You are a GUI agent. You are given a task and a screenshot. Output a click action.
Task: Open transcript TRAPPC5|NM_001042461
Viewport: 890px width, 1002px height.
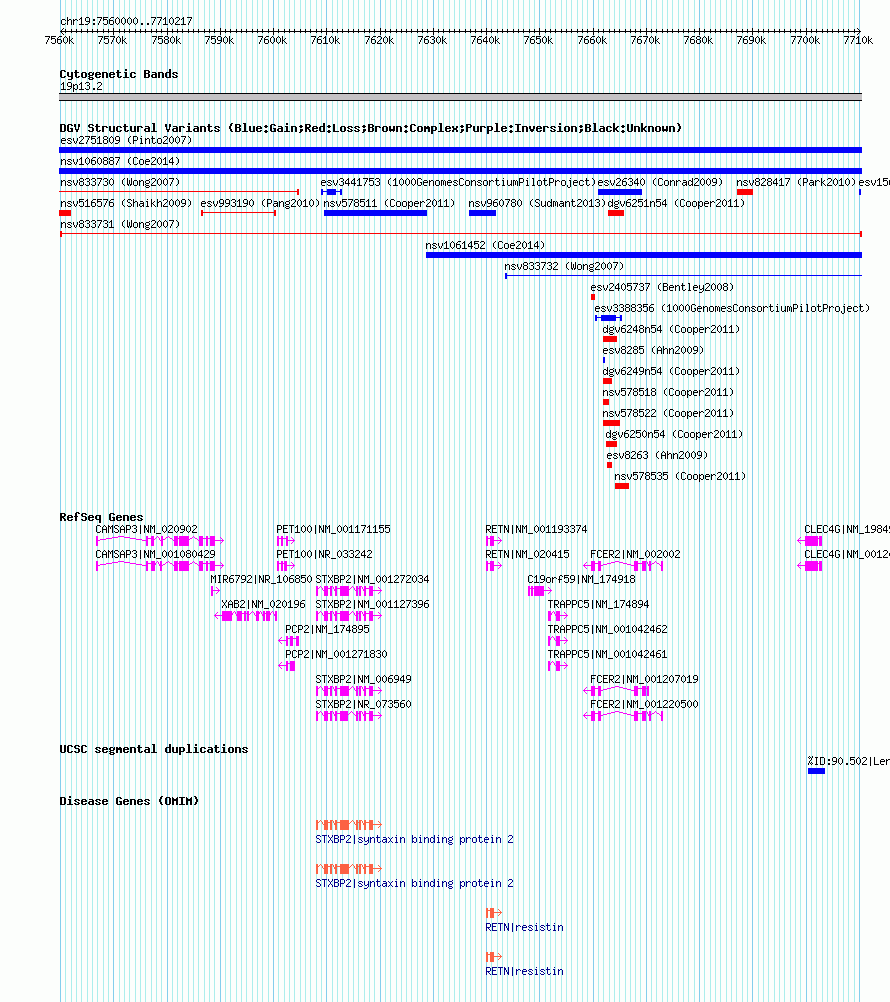(x=608, y=654)
